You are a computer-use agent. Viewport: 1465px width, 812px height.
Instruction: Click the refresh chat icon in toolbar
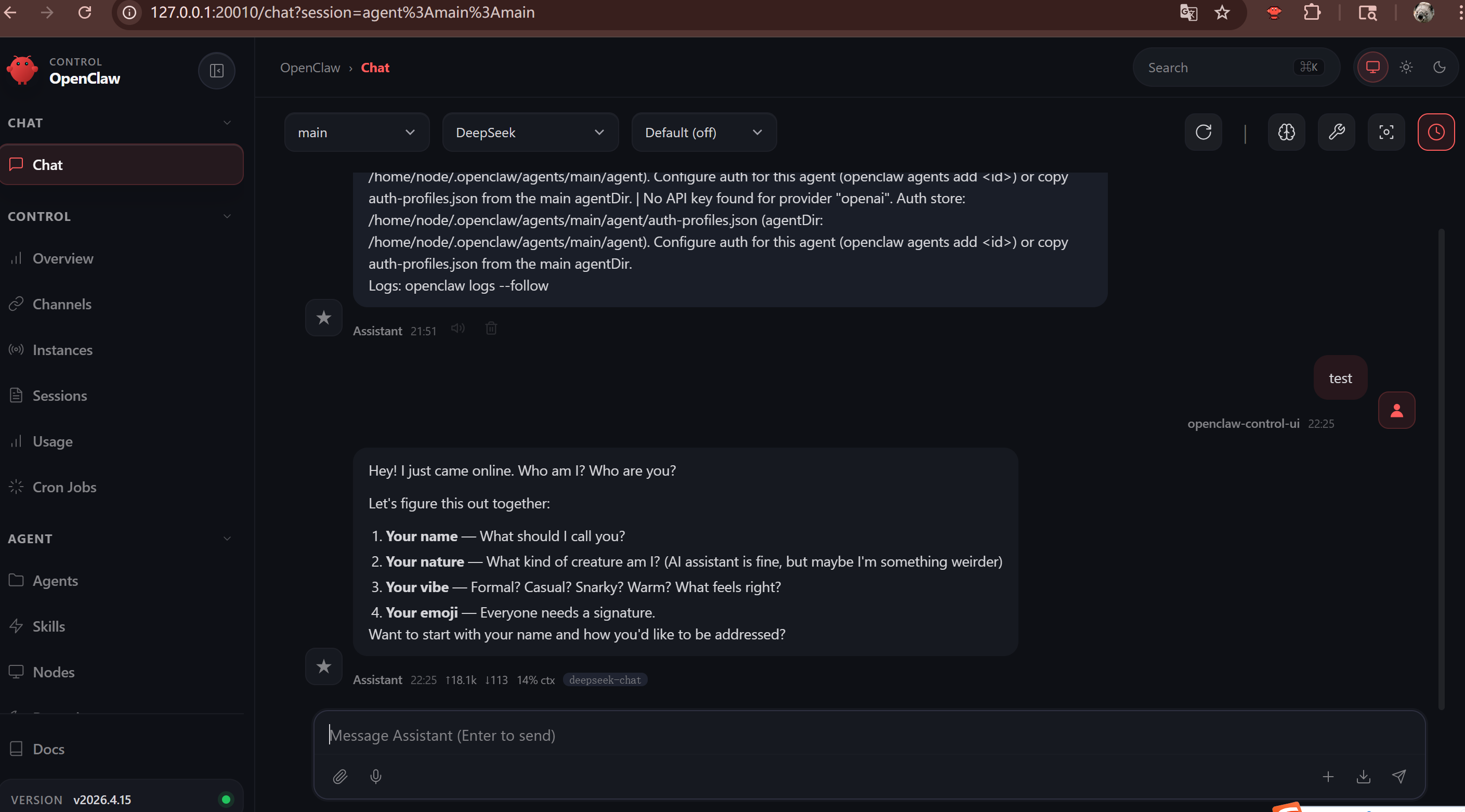coord(1204,133)
